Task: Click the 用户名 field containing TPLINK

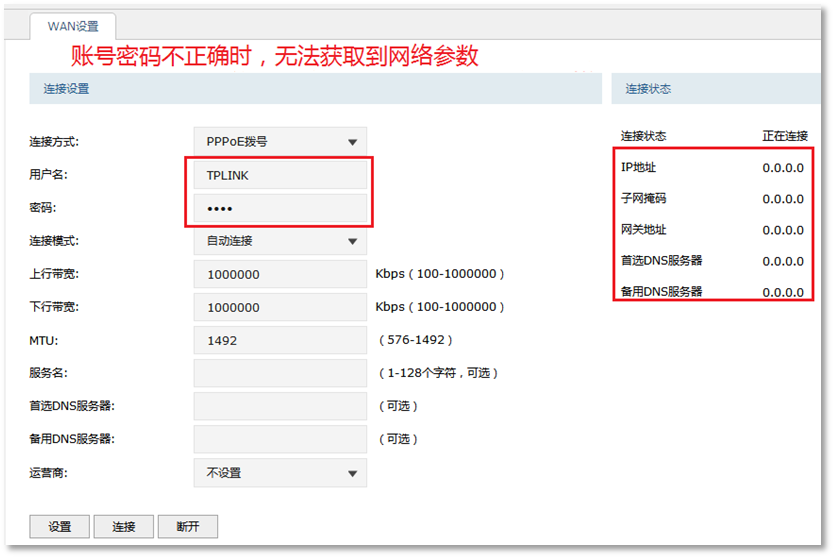Action: [x=280, y=175]
